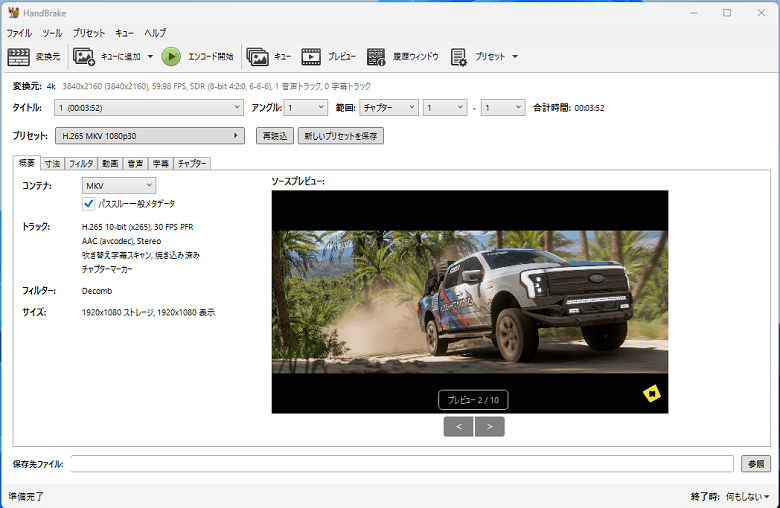Click the HandBrake app icon in title bar
The width and height of the screenshot is (780, 508).
click(13, 12)
